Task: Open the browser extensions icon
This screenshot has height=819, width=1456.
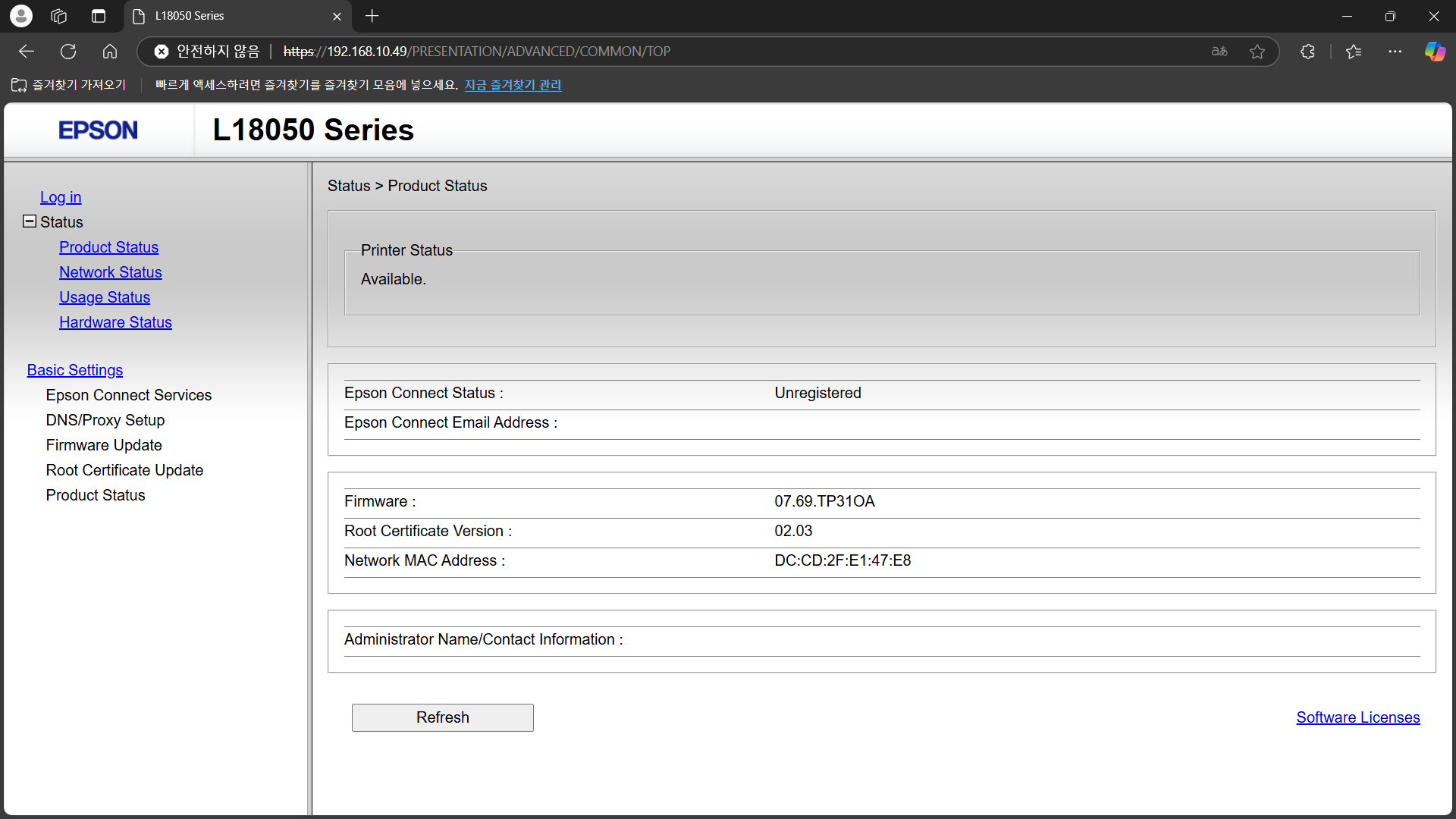Action: tap(1307, 52)
